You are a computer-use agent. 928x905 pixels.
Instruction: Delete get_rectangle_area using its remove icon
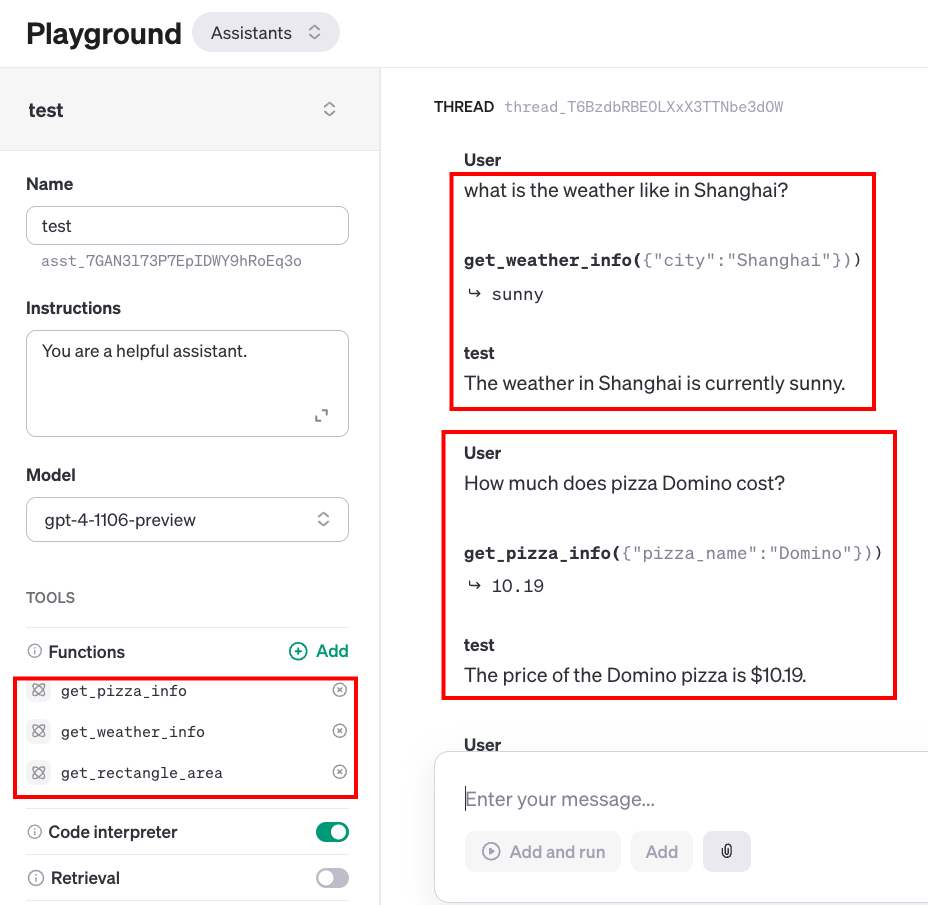coord(339,772)
